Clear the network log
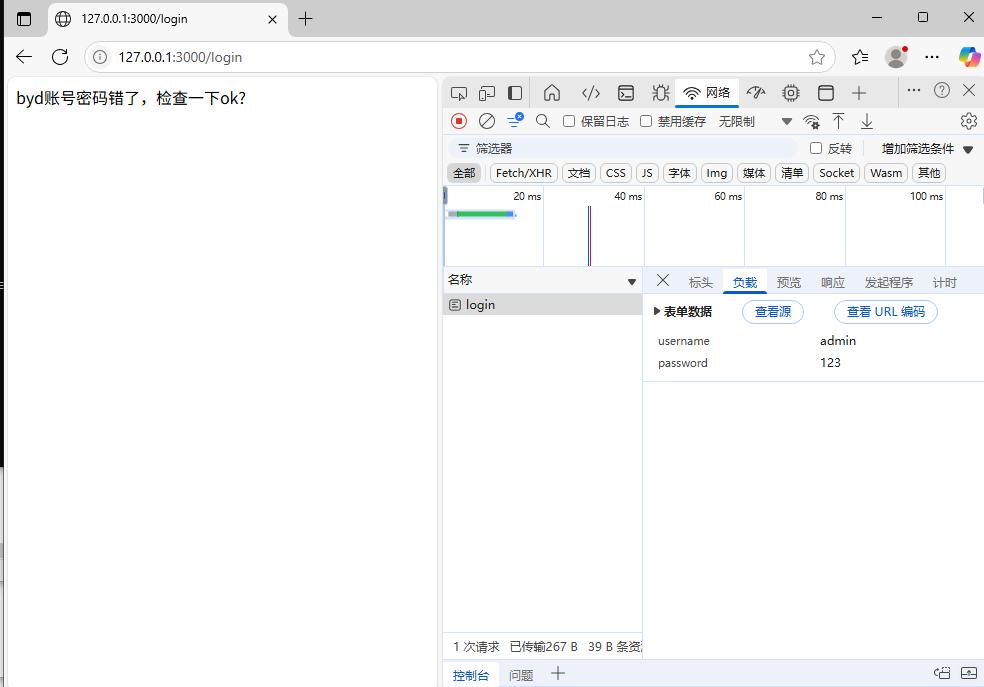The width and height of the screenshot is (984, 687). [x=486, y=121]
